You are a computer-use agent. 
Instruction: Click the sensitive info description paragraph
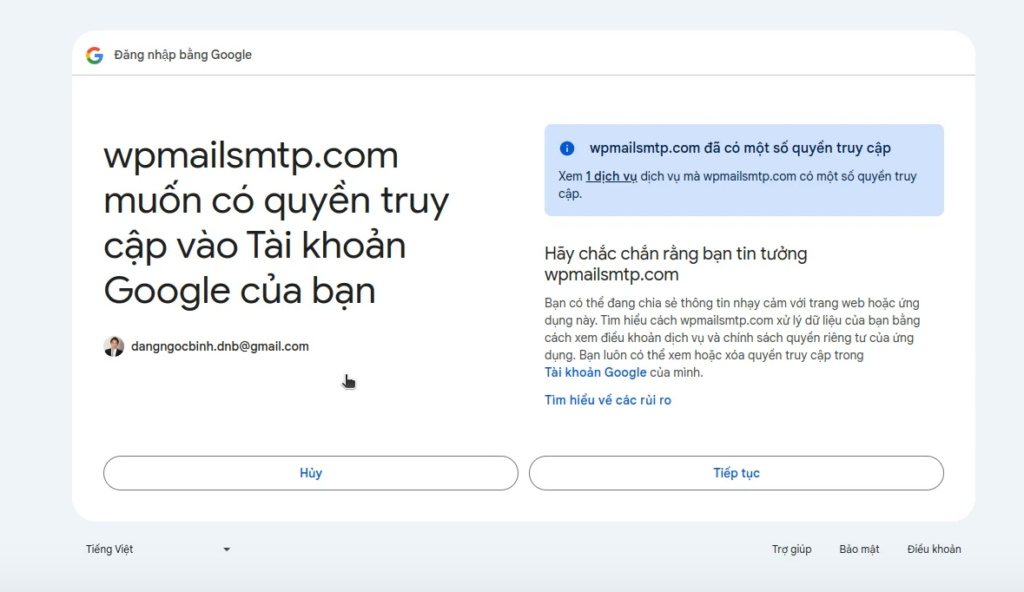click(732, 328)
